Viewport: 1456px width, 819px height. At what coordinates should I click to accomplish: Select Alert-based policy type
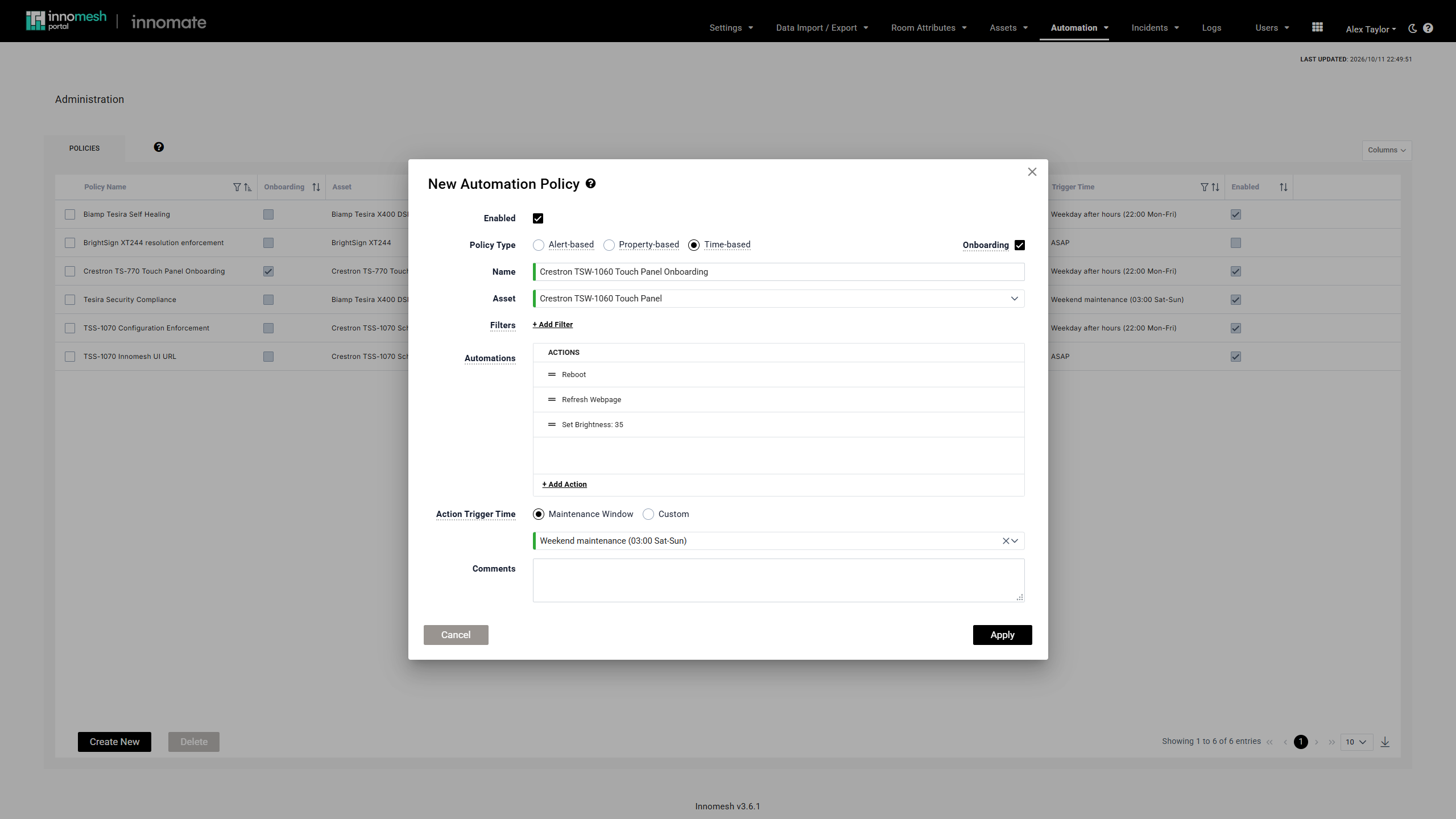[x=539, y=245]
